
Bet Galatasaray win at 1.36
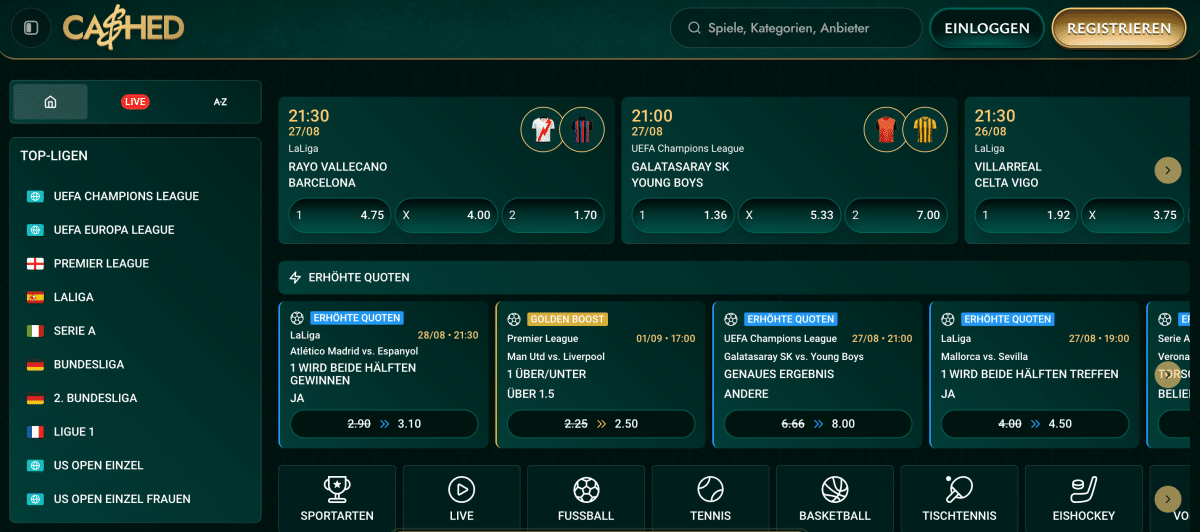[x=683, y=215]
